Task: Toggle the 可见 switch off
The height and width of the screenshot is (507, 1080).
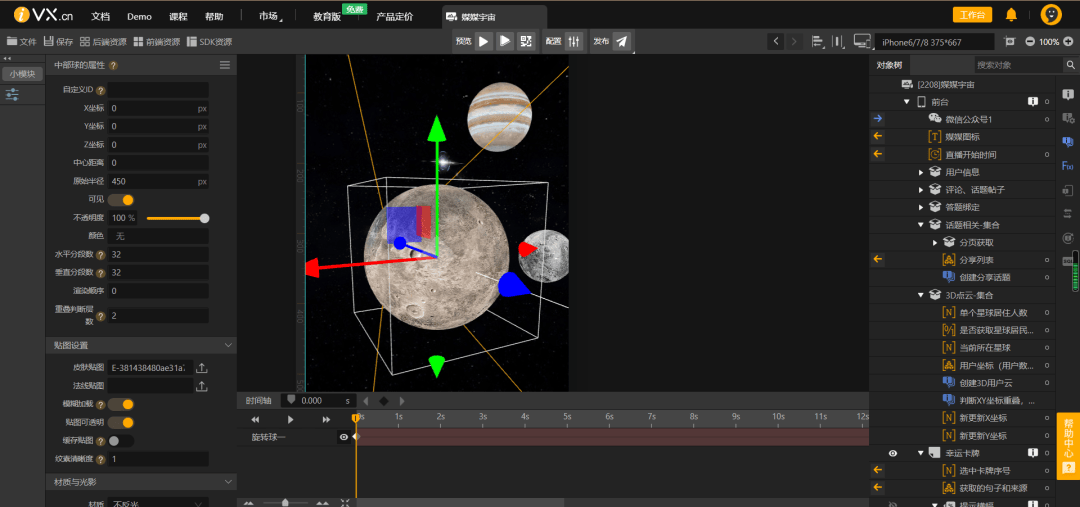Action: [x=122, y=200]
